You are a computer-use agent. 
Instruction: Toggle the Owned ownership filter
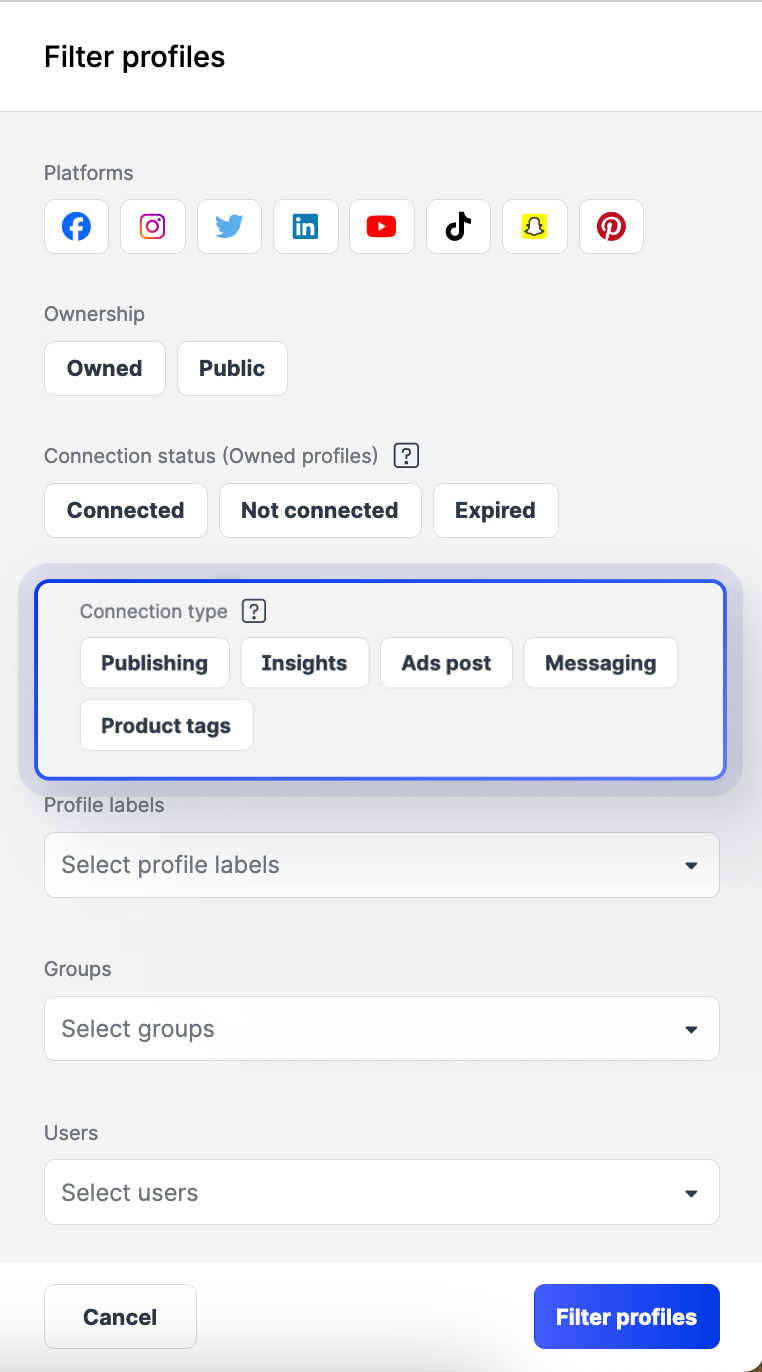105,368
